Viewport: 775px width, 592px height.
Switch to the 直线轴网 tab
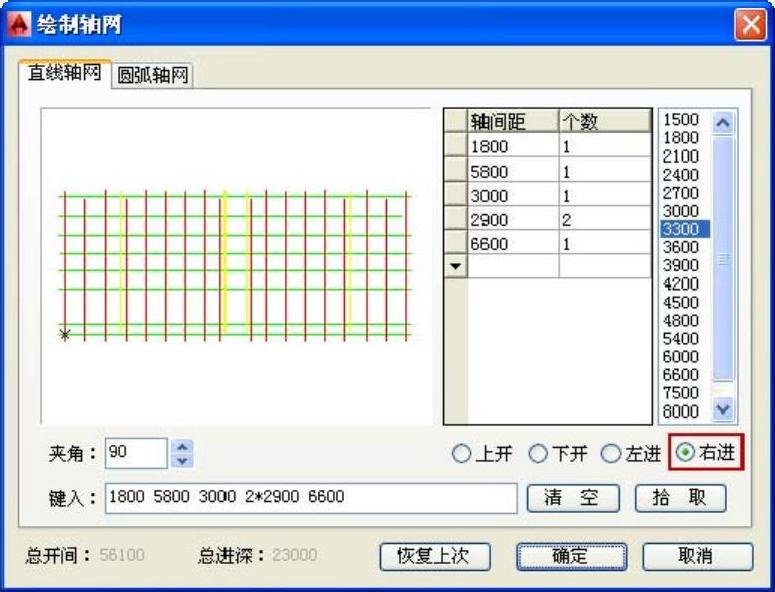pyautogui.click(x=65, y=73)
